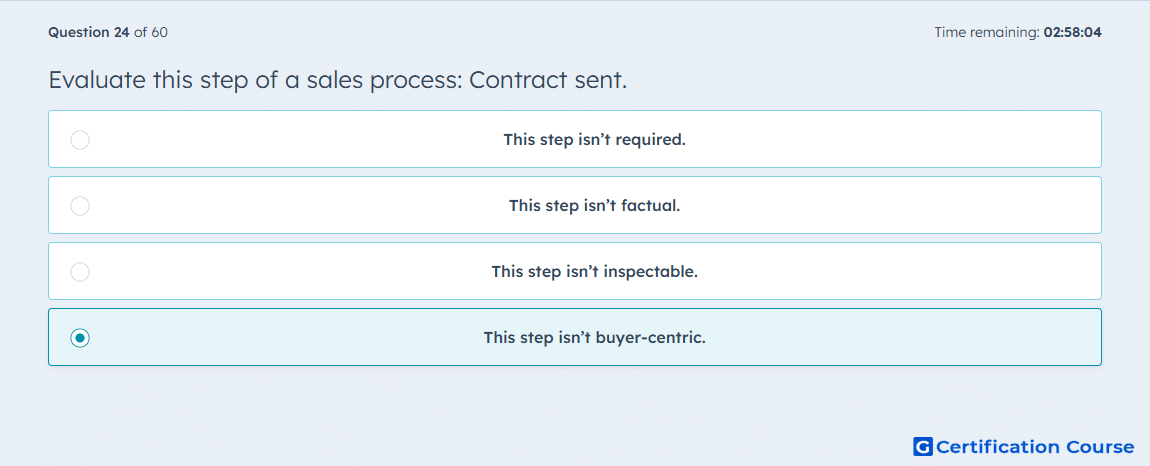
Task: Choose the answer text "This step isn't required."
Action: pos(594,139)
